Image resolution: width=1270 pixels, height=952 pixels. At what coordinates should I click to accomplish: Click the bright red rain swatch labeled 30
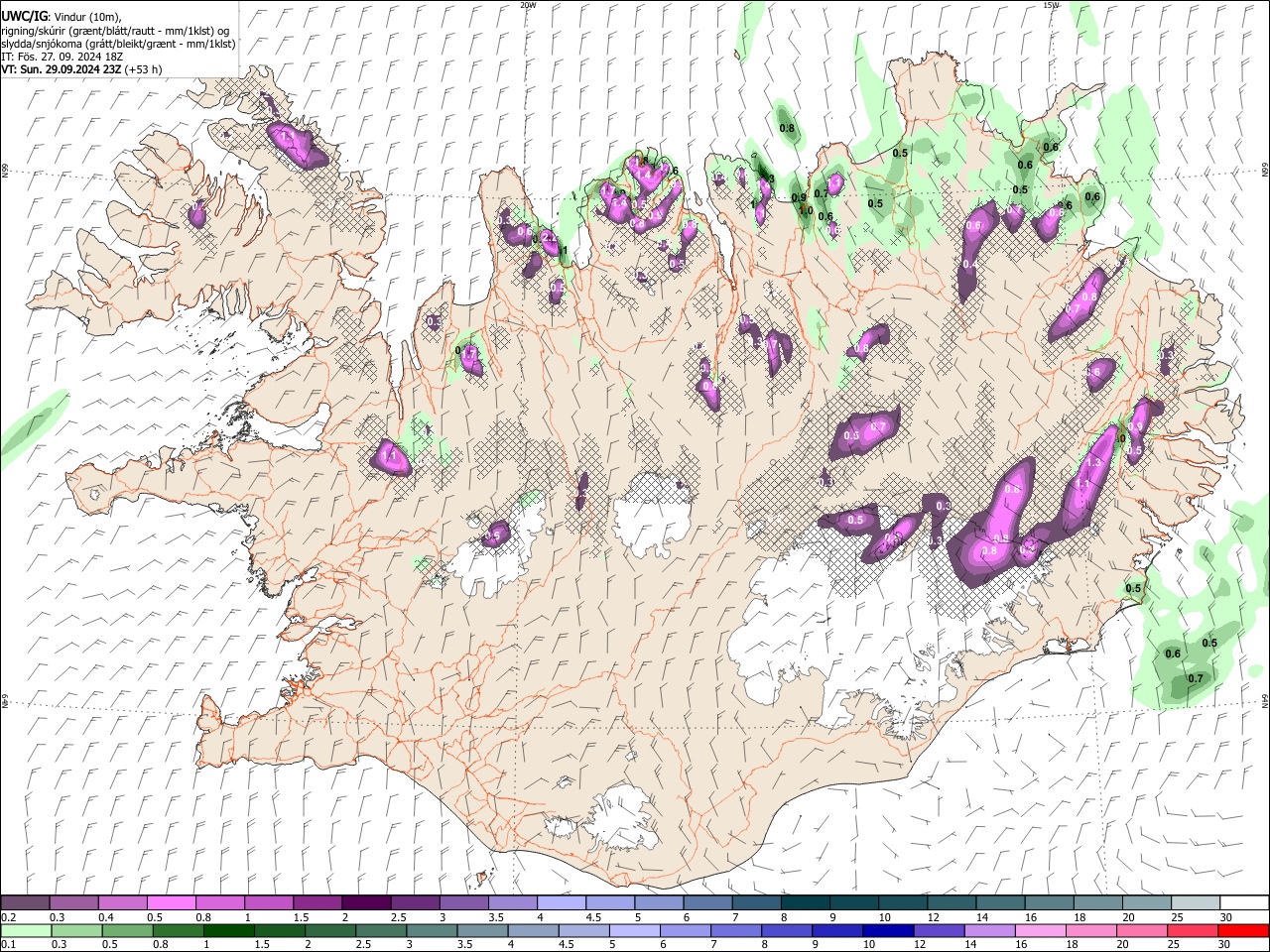(x=1243, y=930)
